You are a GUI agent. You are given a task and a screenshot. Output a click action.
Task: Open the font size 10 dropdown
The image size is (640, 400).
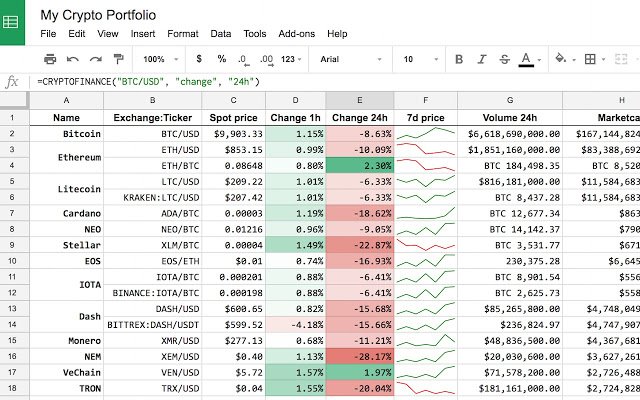pos(420,59)
